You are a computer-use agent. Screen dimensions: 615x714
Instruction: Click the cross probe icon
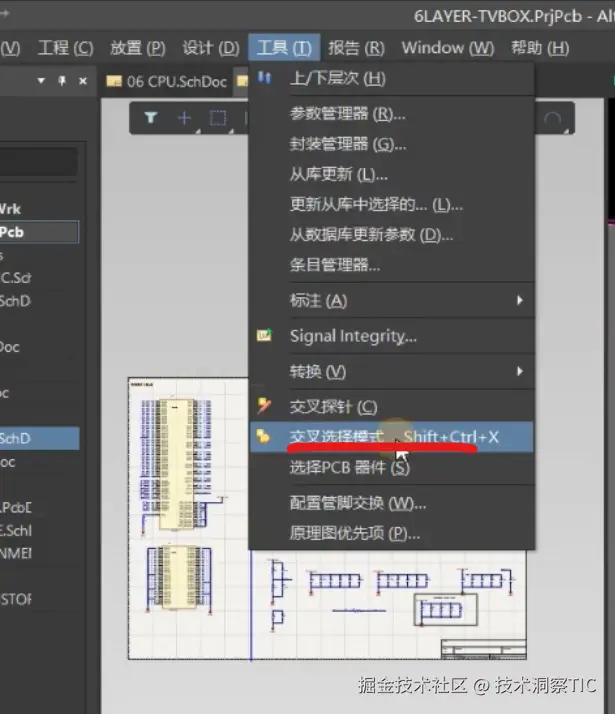click(x=264, y=405)
